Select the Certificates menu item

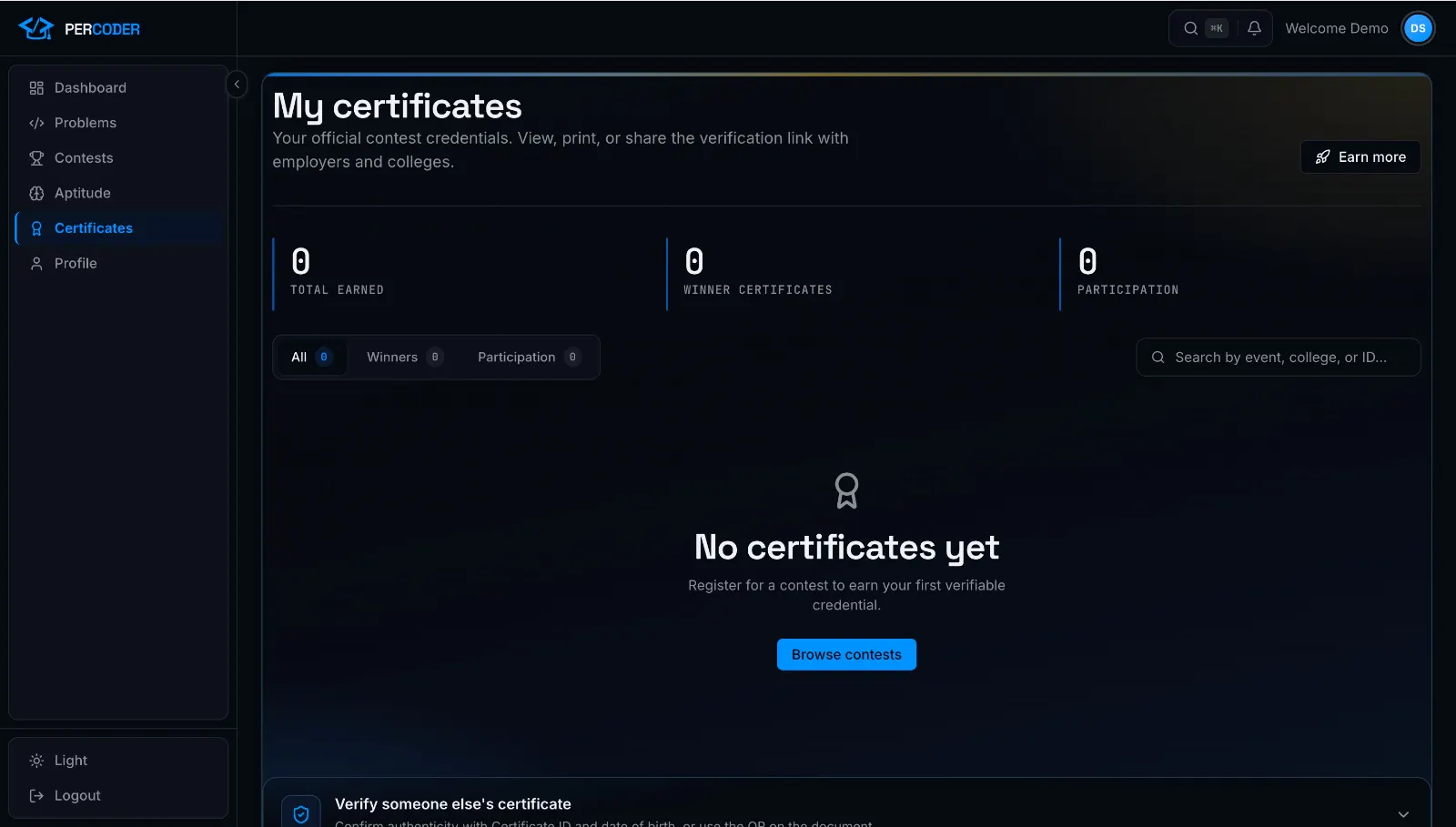(118, 228)
